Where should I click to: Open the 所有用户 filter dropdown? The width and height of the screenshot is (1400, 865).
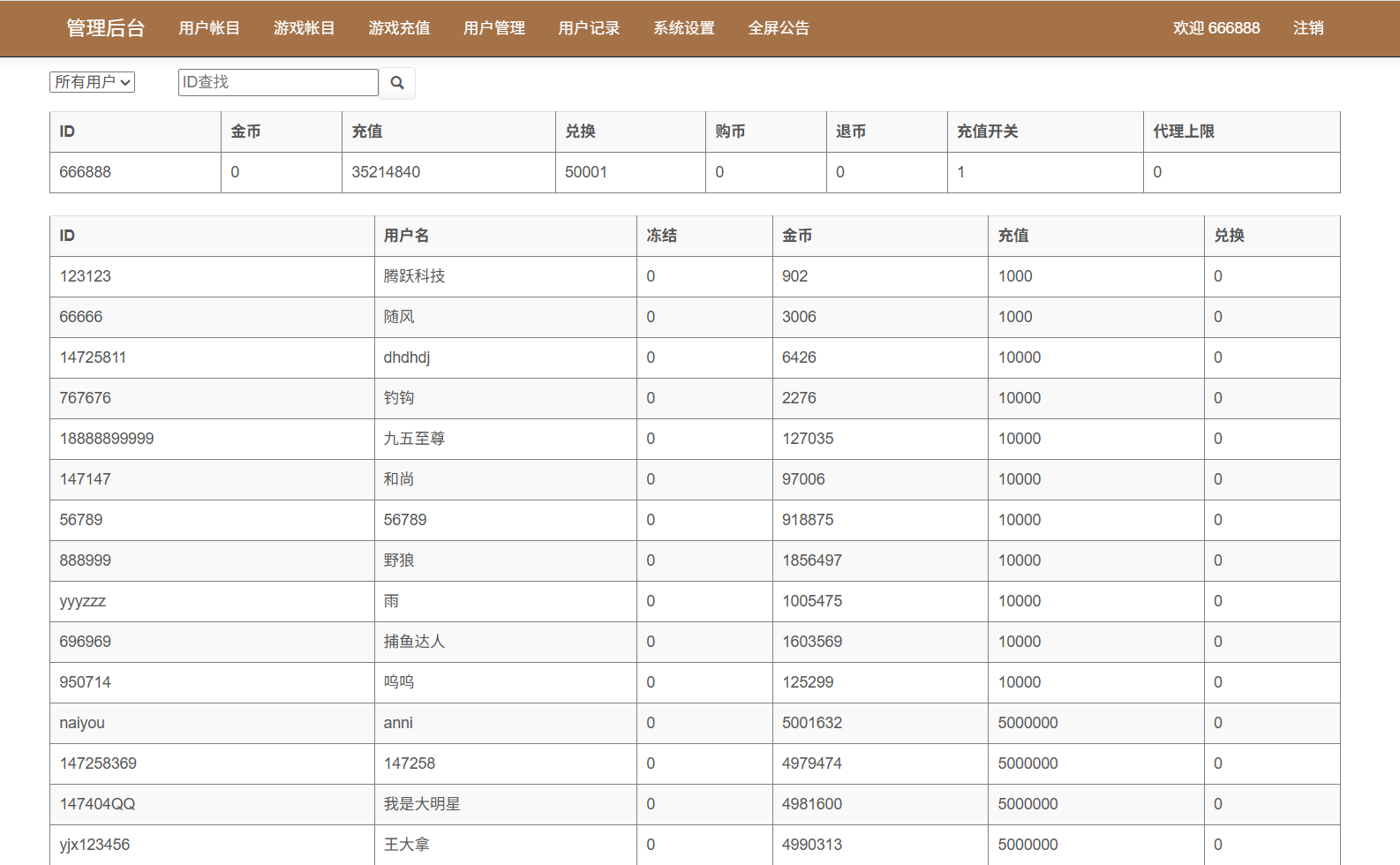pos(92,82)
